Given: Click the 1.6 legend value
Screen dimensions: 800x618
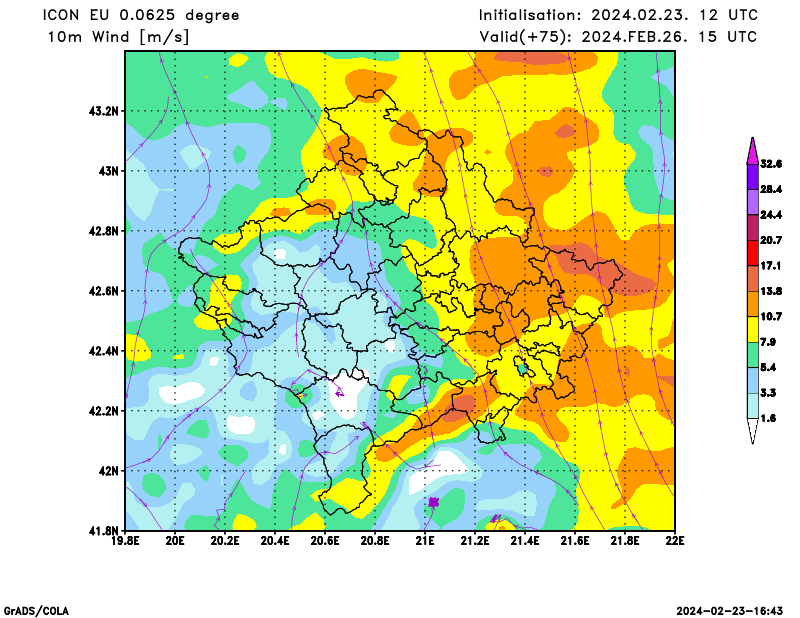Looking at the screenshot, I should [x=768, y=418].
